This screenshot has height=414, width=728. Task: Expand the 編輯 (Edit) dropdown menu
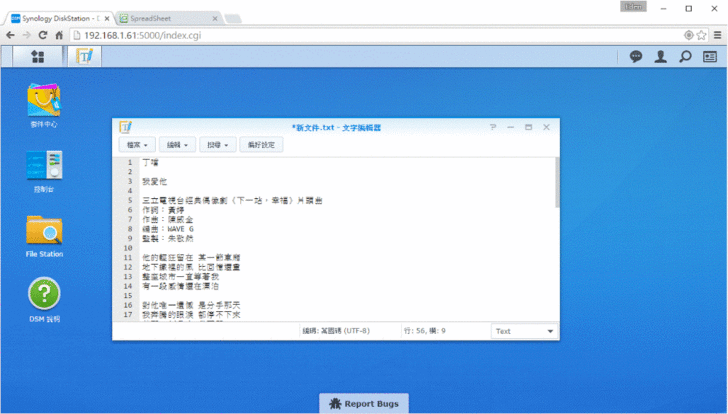[x=178, y=145]
